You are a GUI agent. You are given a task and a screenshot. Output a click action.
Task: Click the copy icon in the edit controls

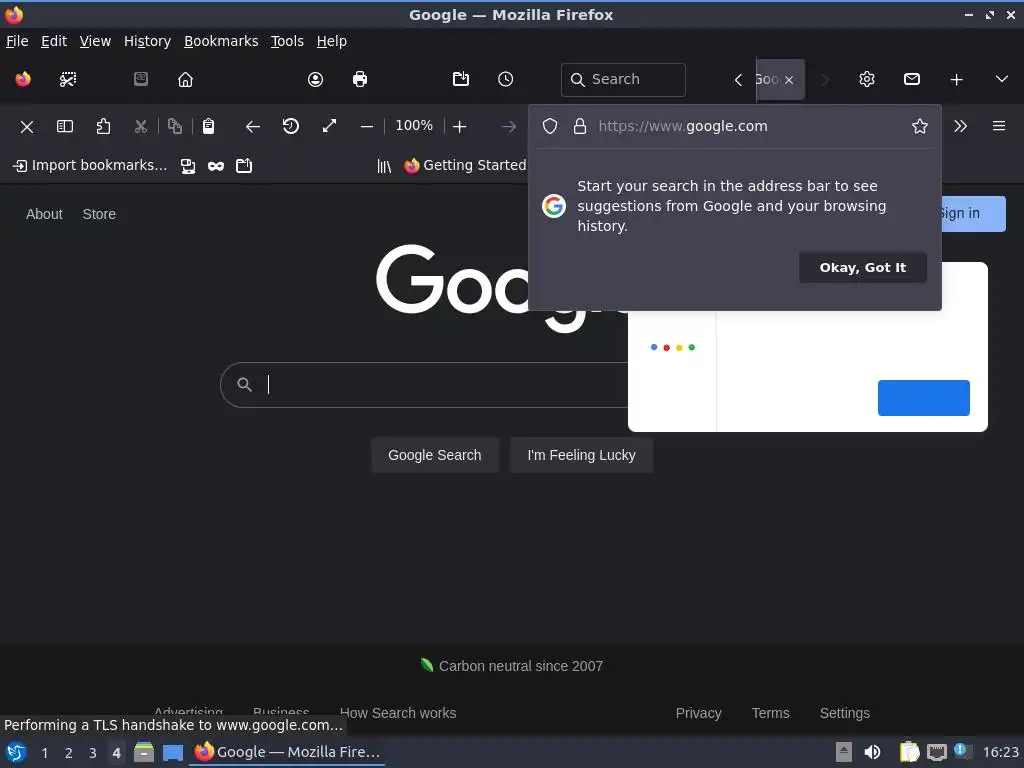coord(174,126)
